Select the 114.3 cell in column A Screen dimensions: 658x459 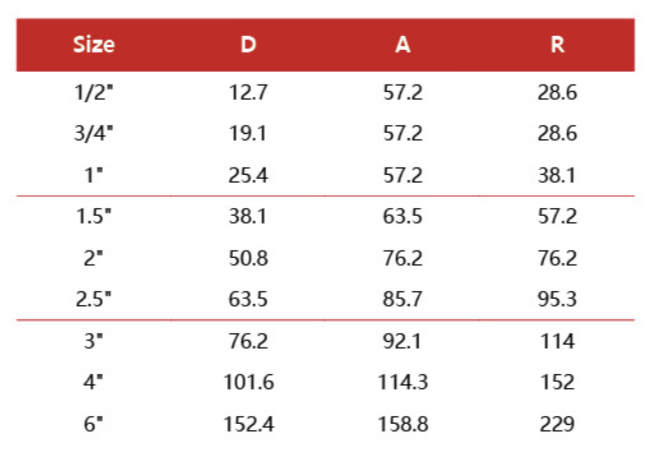click(403, 383)
